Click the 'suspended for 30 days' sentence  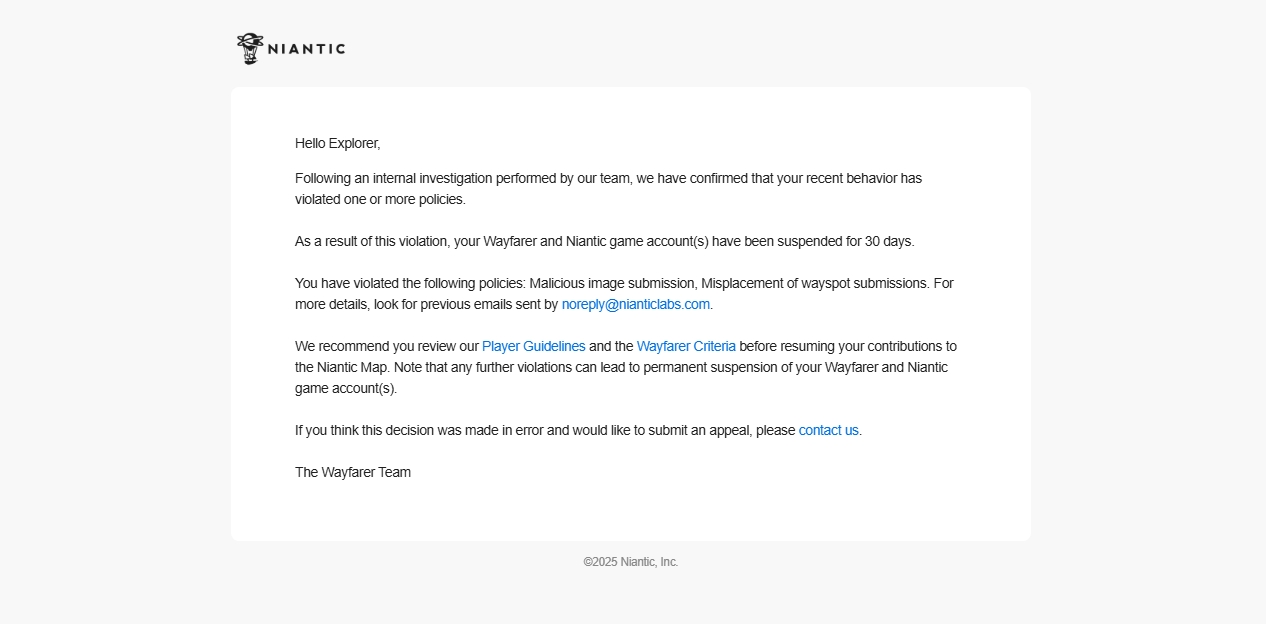(605, 241)
